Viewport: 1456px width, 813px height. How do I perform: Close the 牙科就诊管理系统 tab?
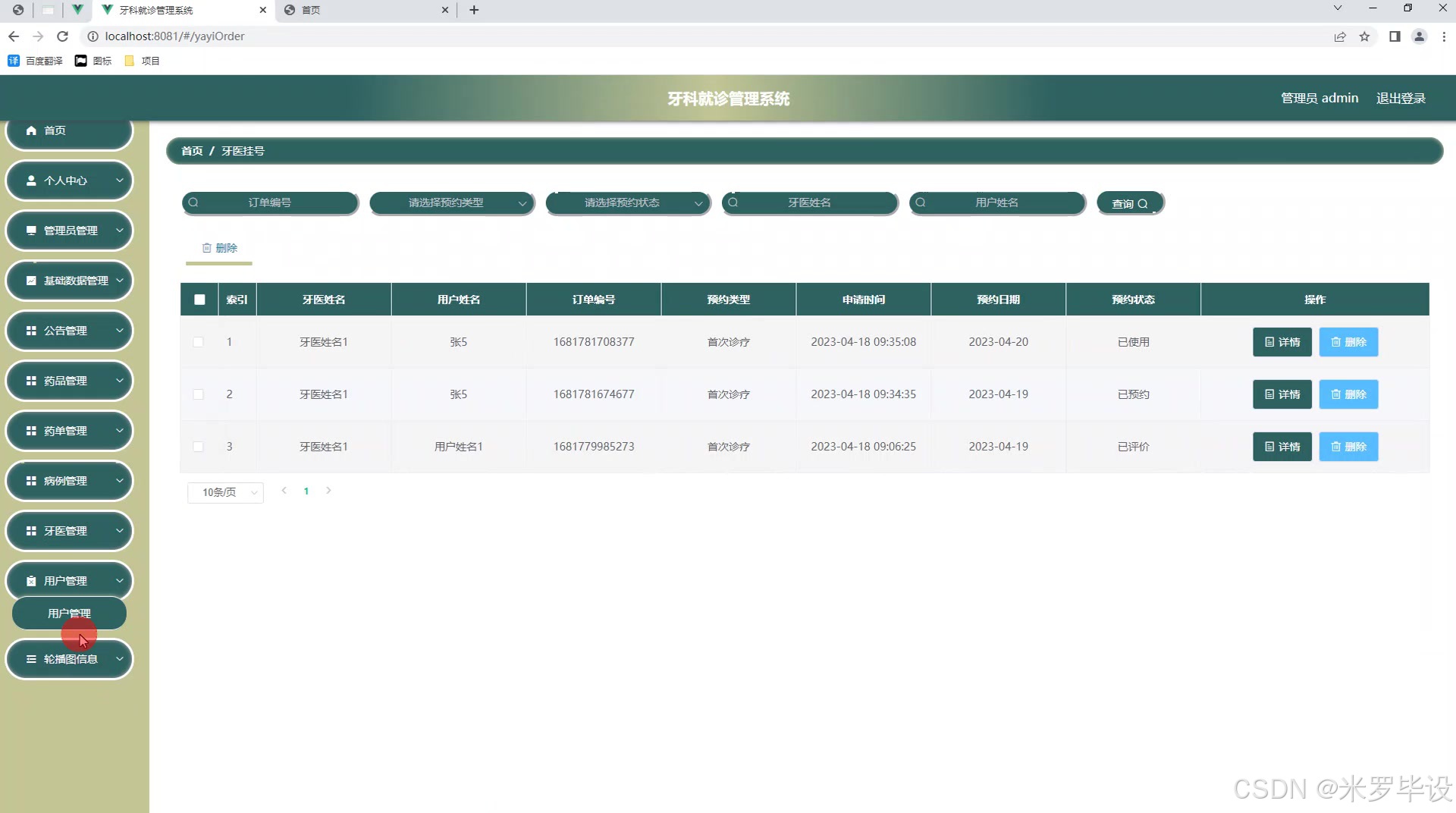click(x=263, y=10)
